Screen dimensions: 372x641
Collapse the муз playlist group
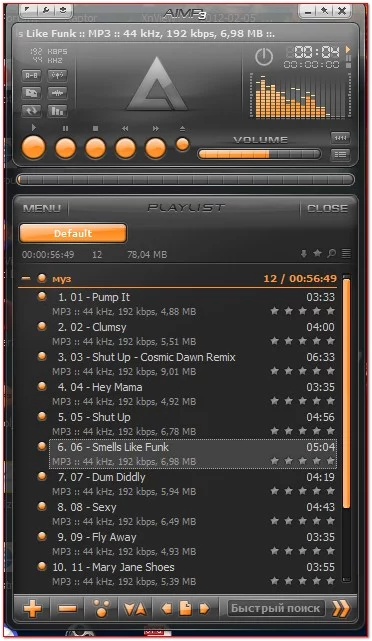tap(26, 278)
